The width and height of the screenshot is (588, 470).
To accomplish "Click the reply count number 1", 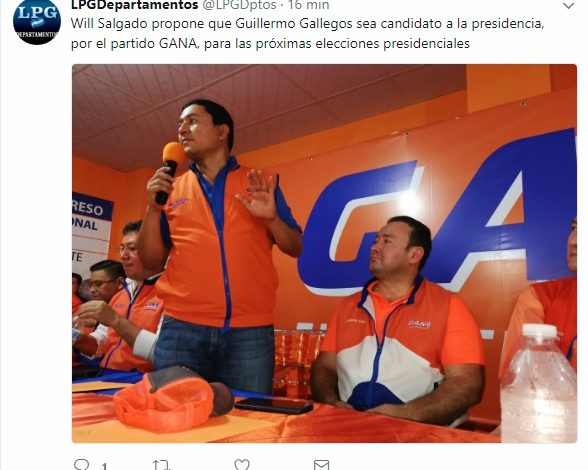I will click(104, 466).
